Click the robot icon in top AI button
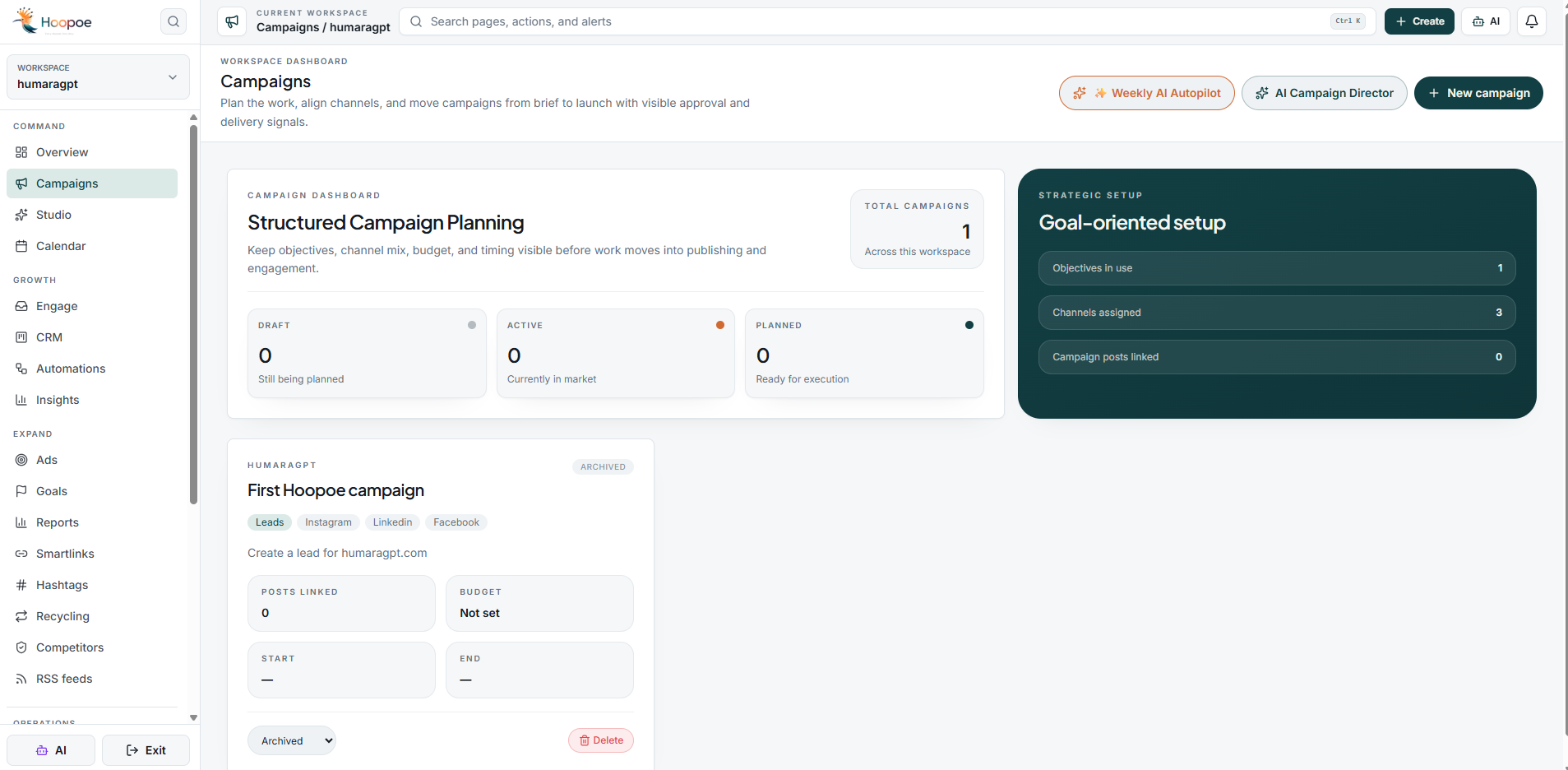This screenshot has width=1568, height=770. tap(1478, 21)
